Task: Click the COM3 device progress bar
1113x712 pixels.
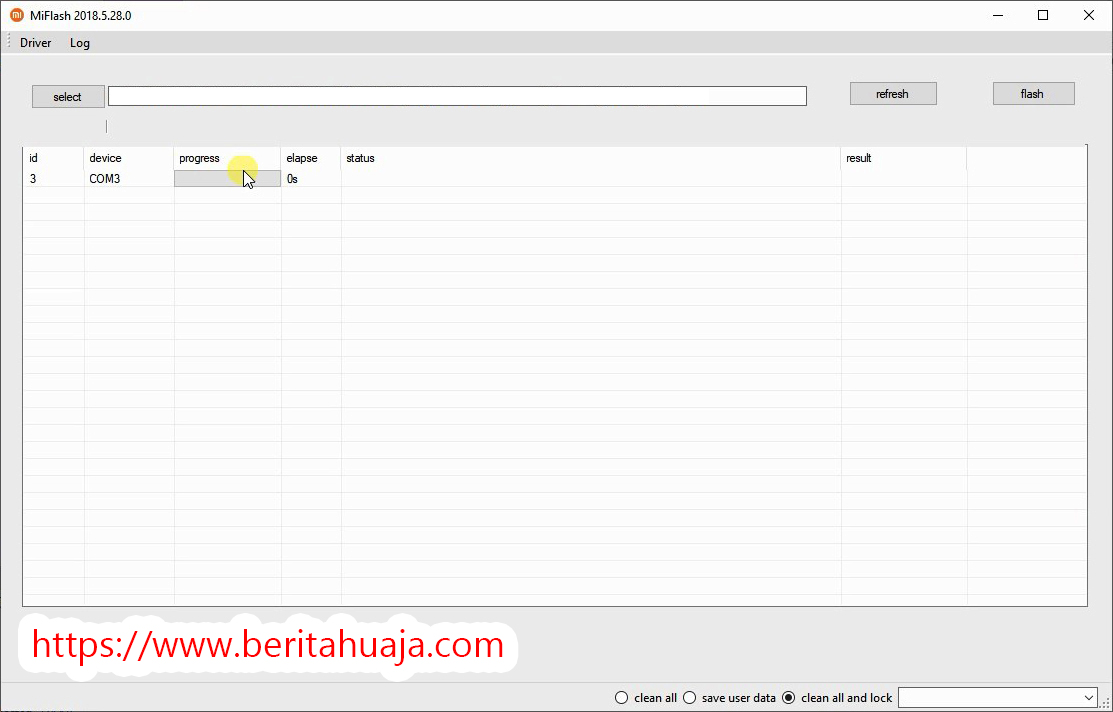Action: click(210, 179)
